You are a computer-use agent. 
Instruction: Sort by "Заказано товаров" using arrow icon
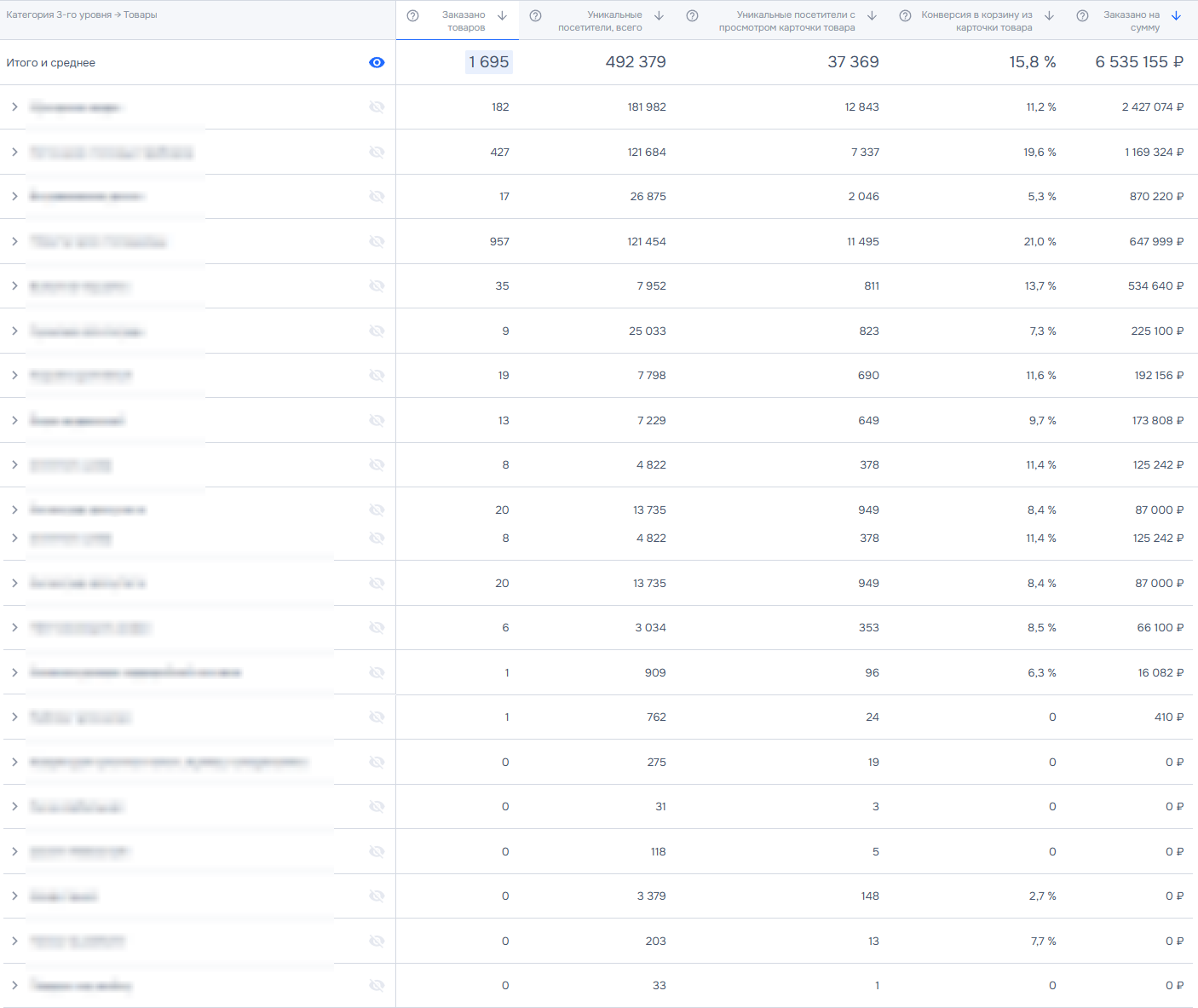[x=503, y=16]
